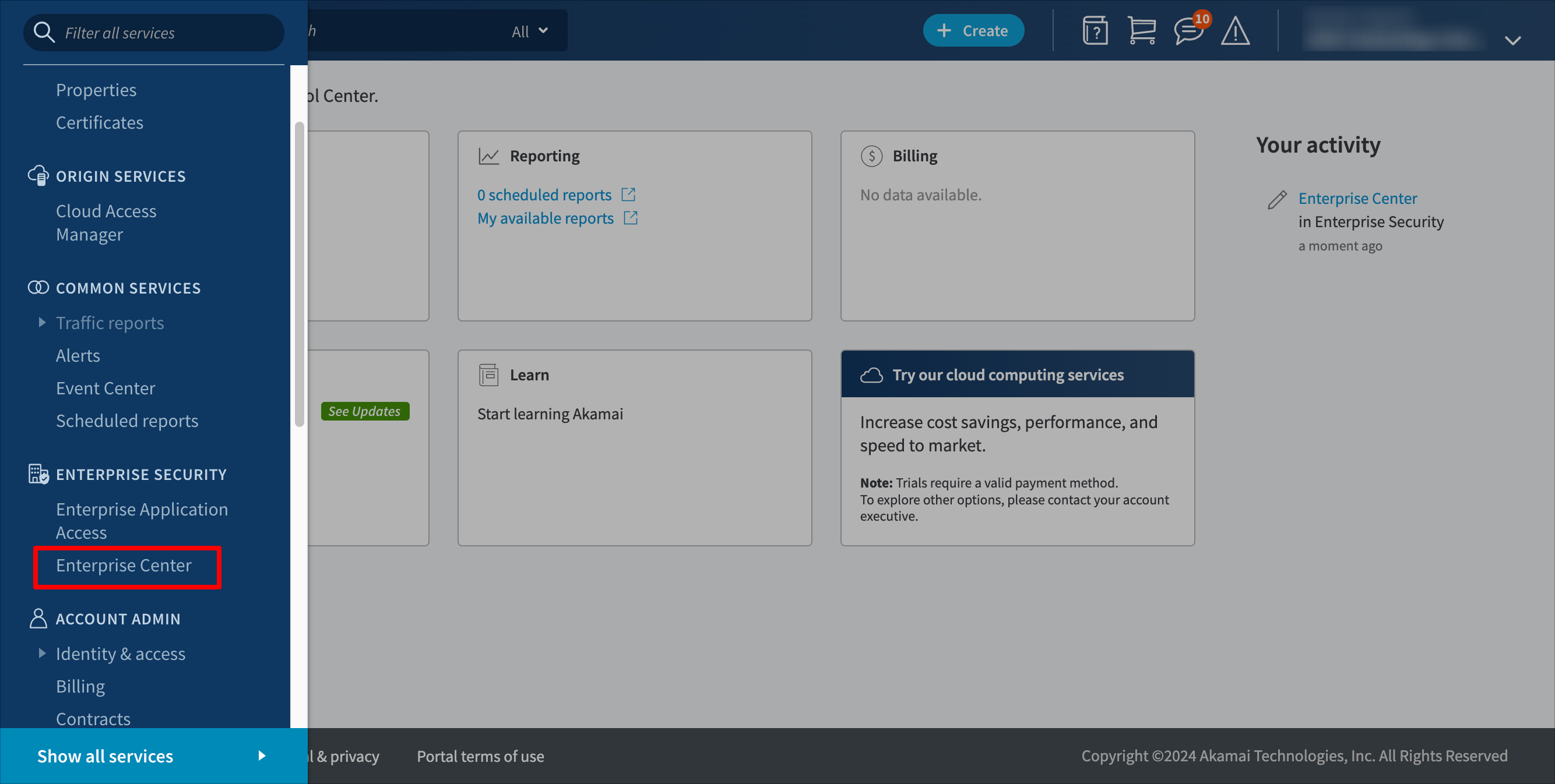Open the 0 scheduled reports link

[544, 195]
